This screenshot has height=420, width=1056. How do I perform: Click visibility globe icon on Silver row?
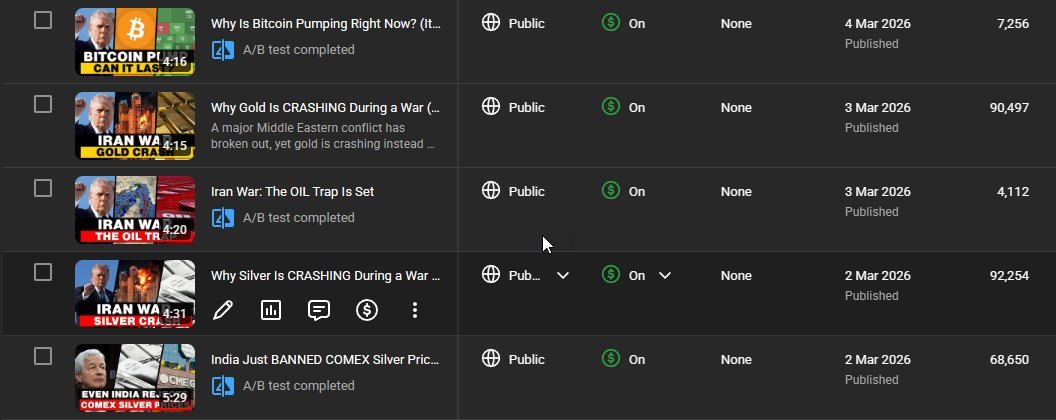pos(491,275)
